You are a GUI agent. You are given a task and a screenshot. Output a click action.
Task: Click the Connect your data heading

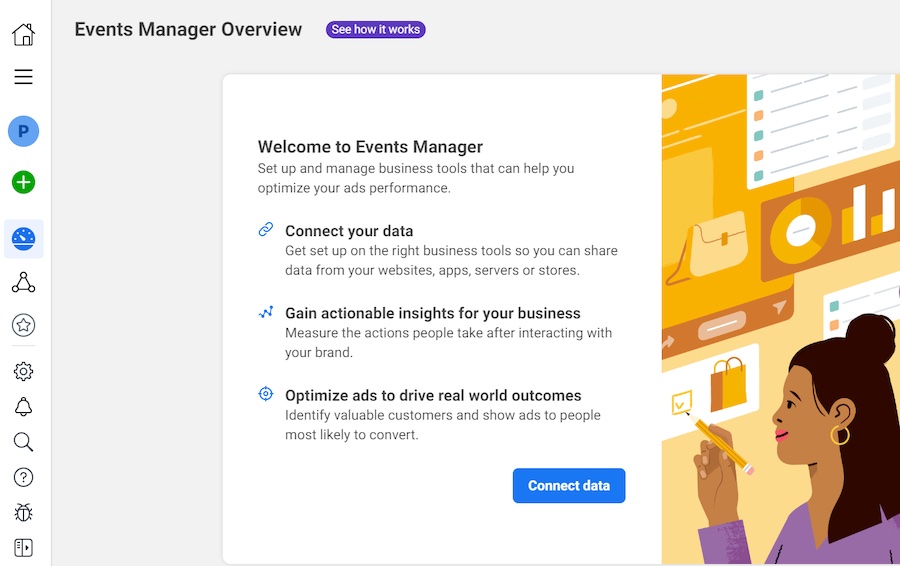click(349, 231)
